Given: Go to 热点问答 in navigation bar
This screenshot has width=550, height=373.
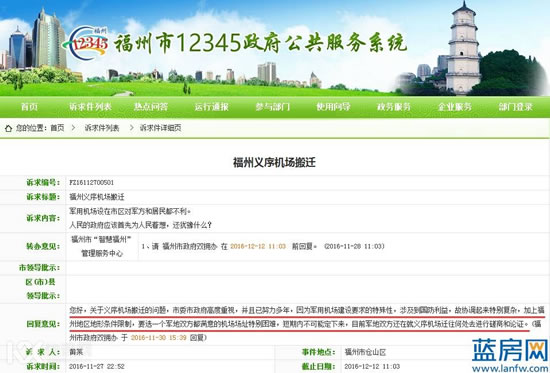Looking at the screenshot, I should (151, 107).
